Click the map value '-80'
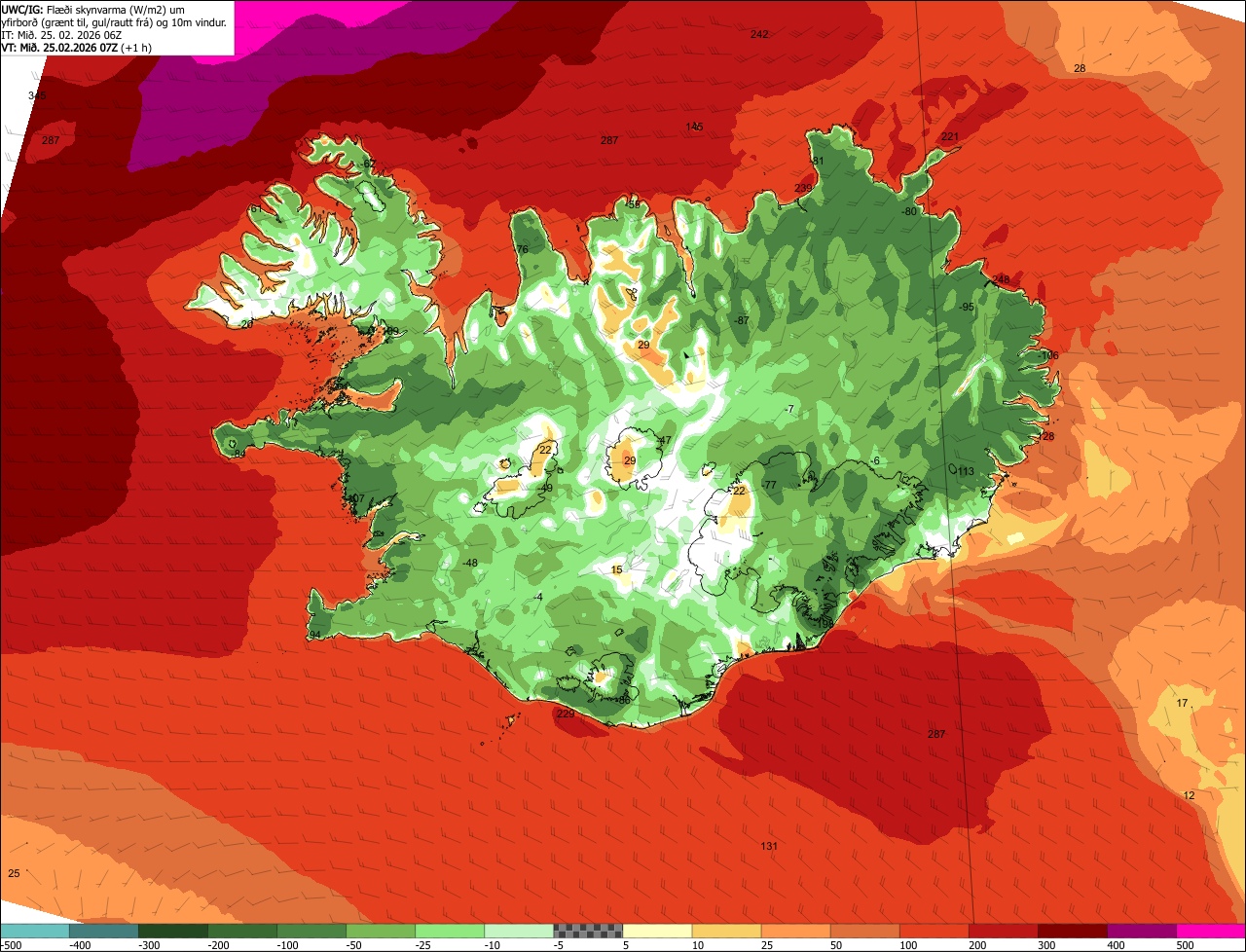The width and height of the screenshot is (1246, 952). (910, 211)
